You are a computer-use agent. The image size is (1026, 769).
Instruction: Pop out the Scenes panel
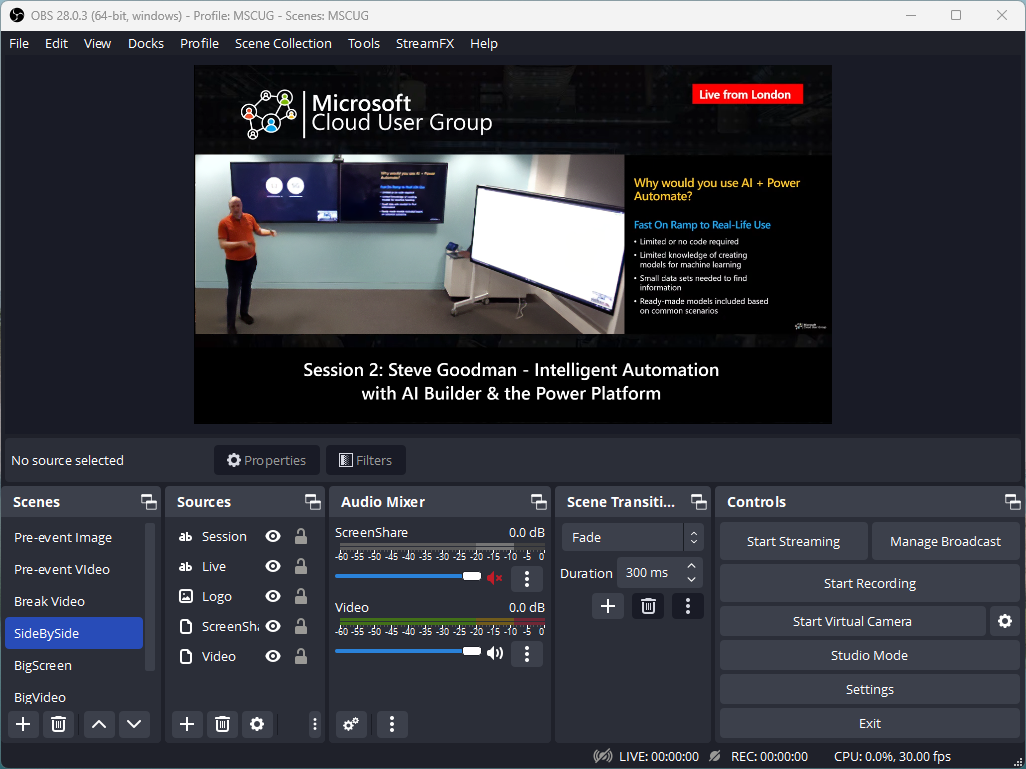tap(147, 501)
